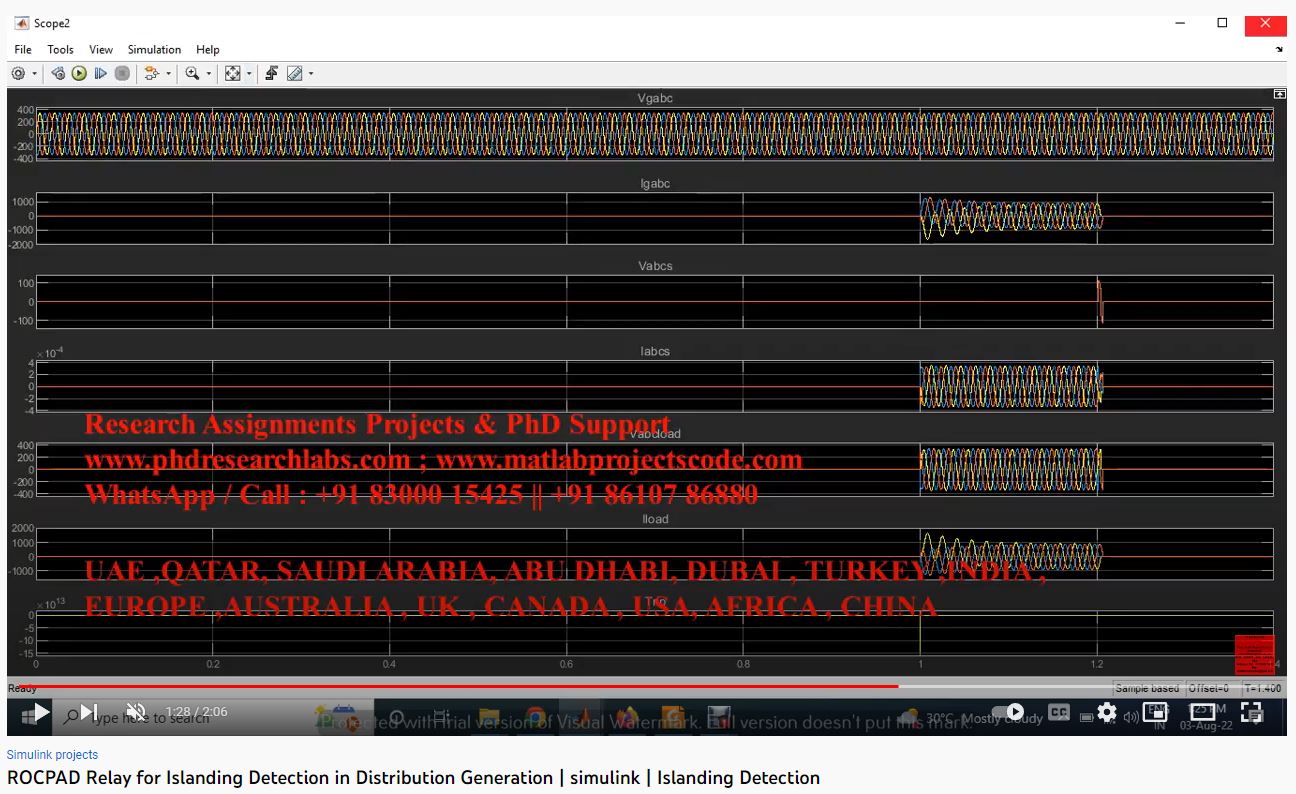Click the Step Forward simulation button
Viewport: 1296px width, 794px height.
click(x=100, y=73)
